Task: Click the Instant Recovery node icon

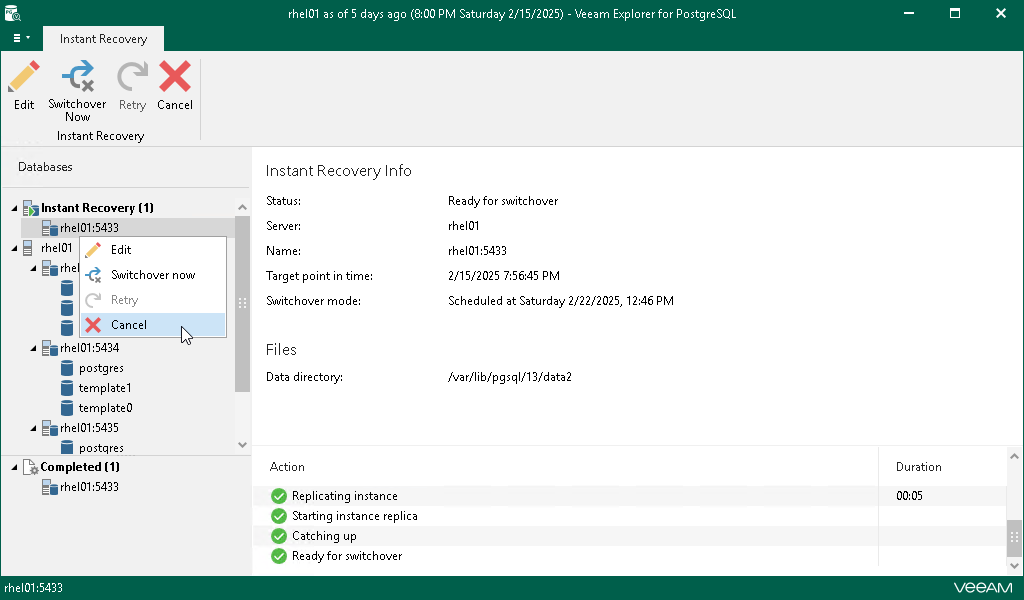Action: [30, 208]
